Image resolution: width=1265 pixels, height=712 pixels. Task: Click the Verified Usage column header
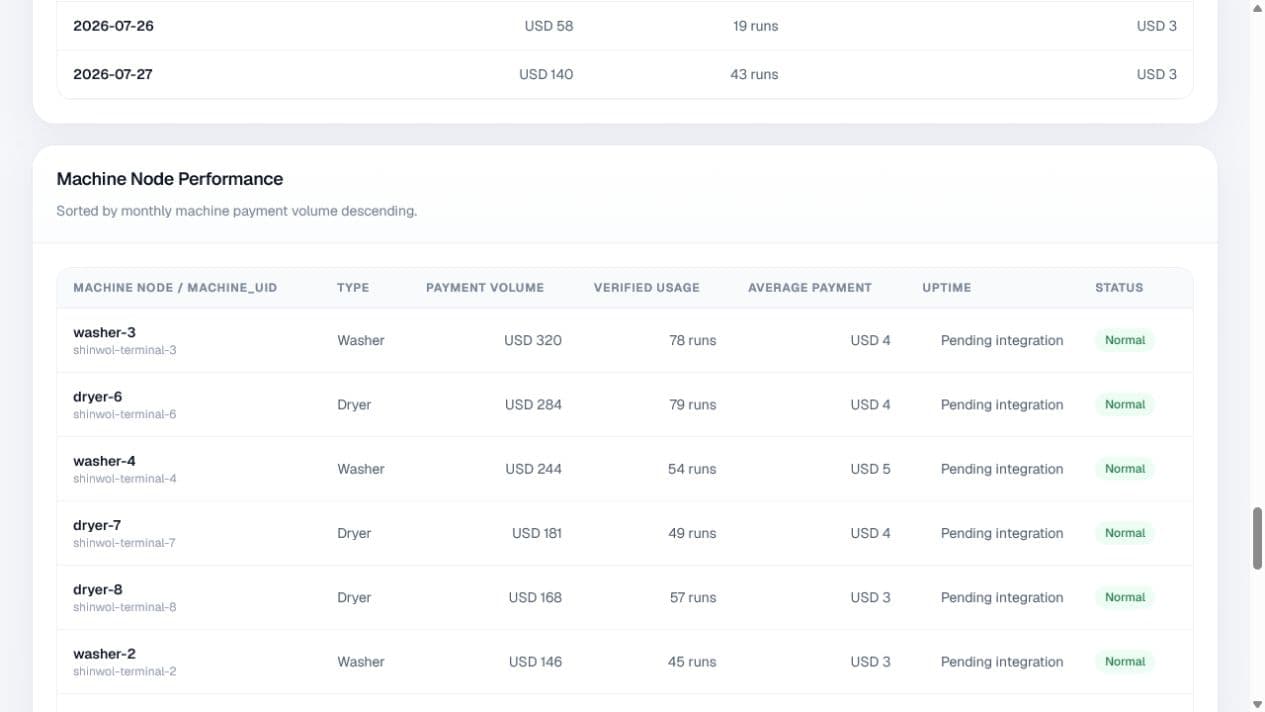[x=647, y=287]
